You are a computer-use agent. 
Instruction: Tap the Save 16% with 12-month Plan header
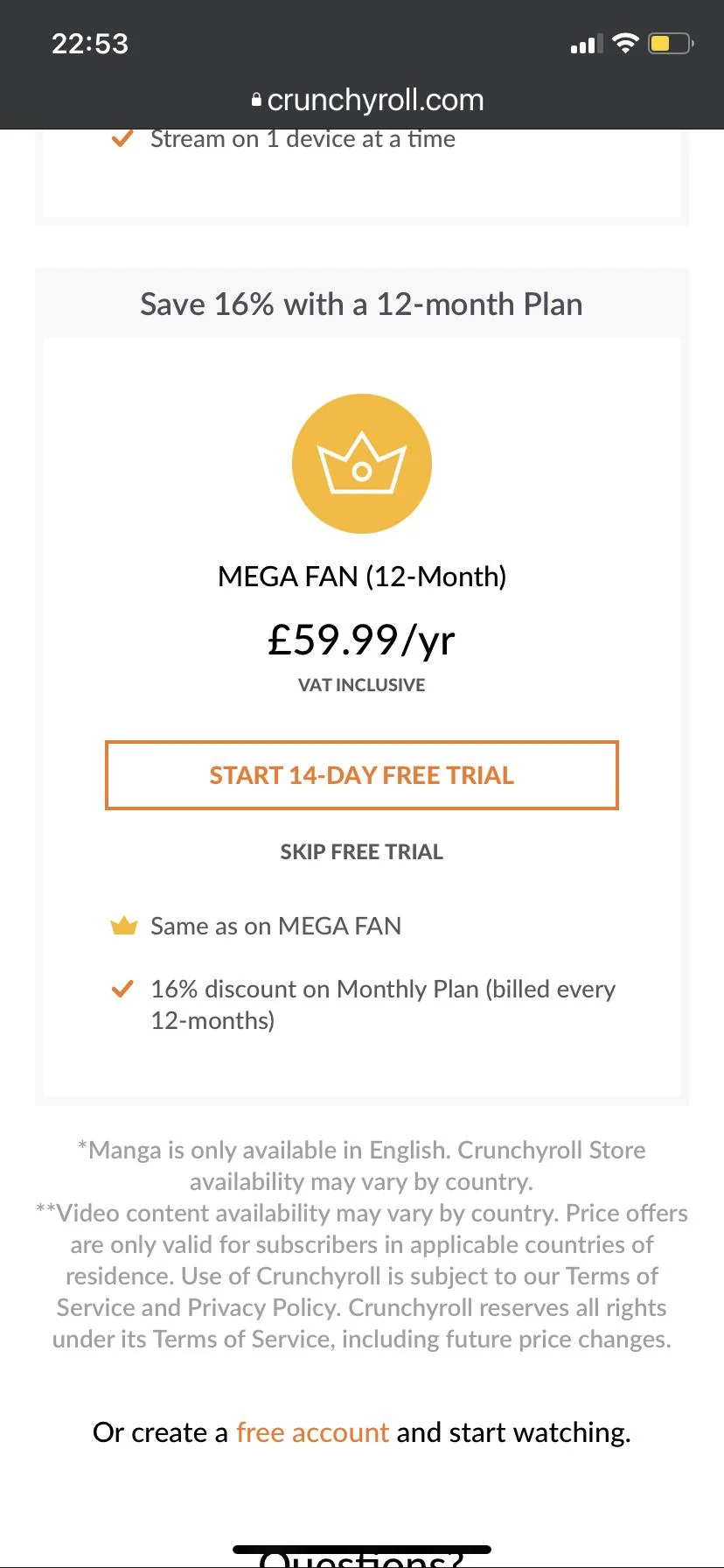coord(361,304)
